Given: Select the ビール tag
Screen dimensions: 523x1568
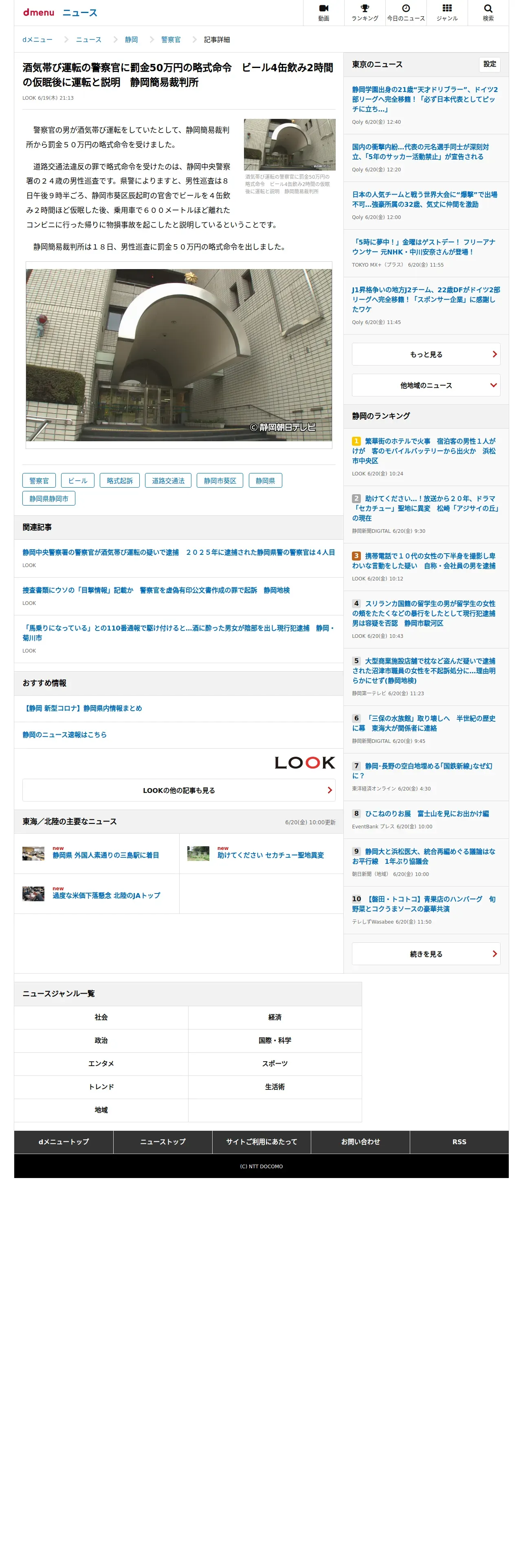Looking at the screenshot, I should point(78,480).
